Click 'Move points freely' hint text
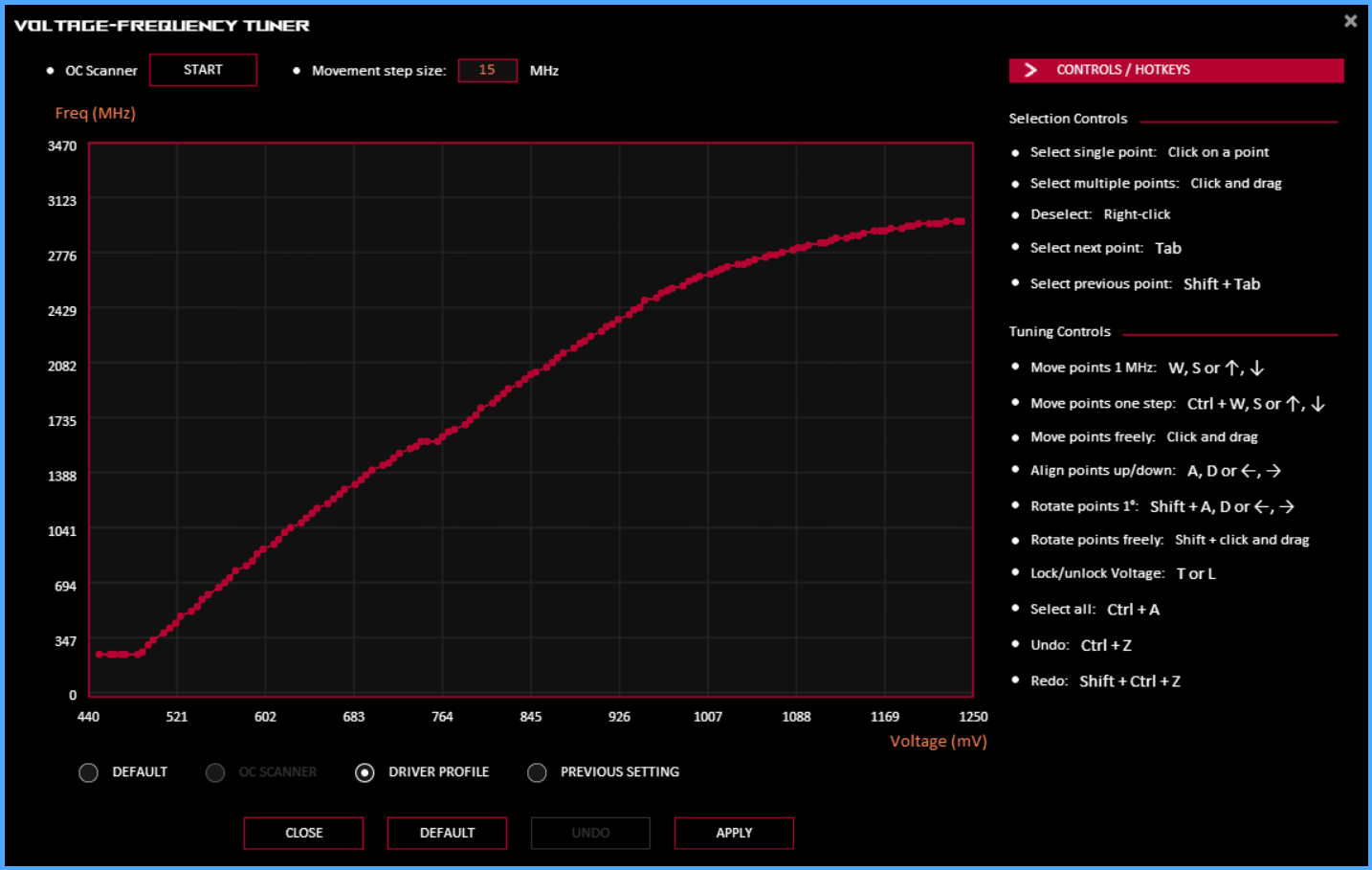The height and width of the screenshot is (870, 1372). tap(1143, 436)
